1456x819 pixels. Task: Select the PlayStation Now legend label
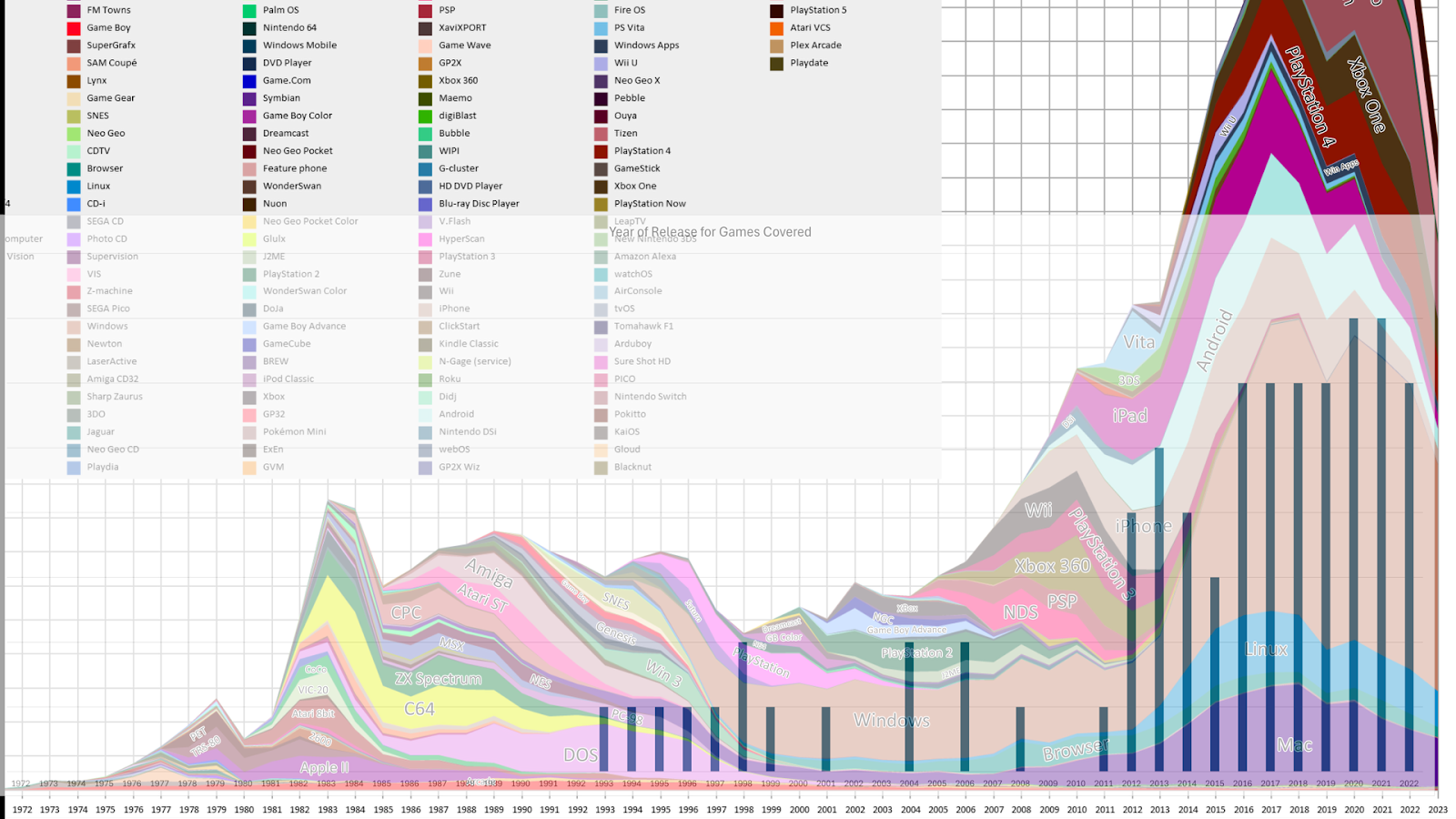(650, 204)
